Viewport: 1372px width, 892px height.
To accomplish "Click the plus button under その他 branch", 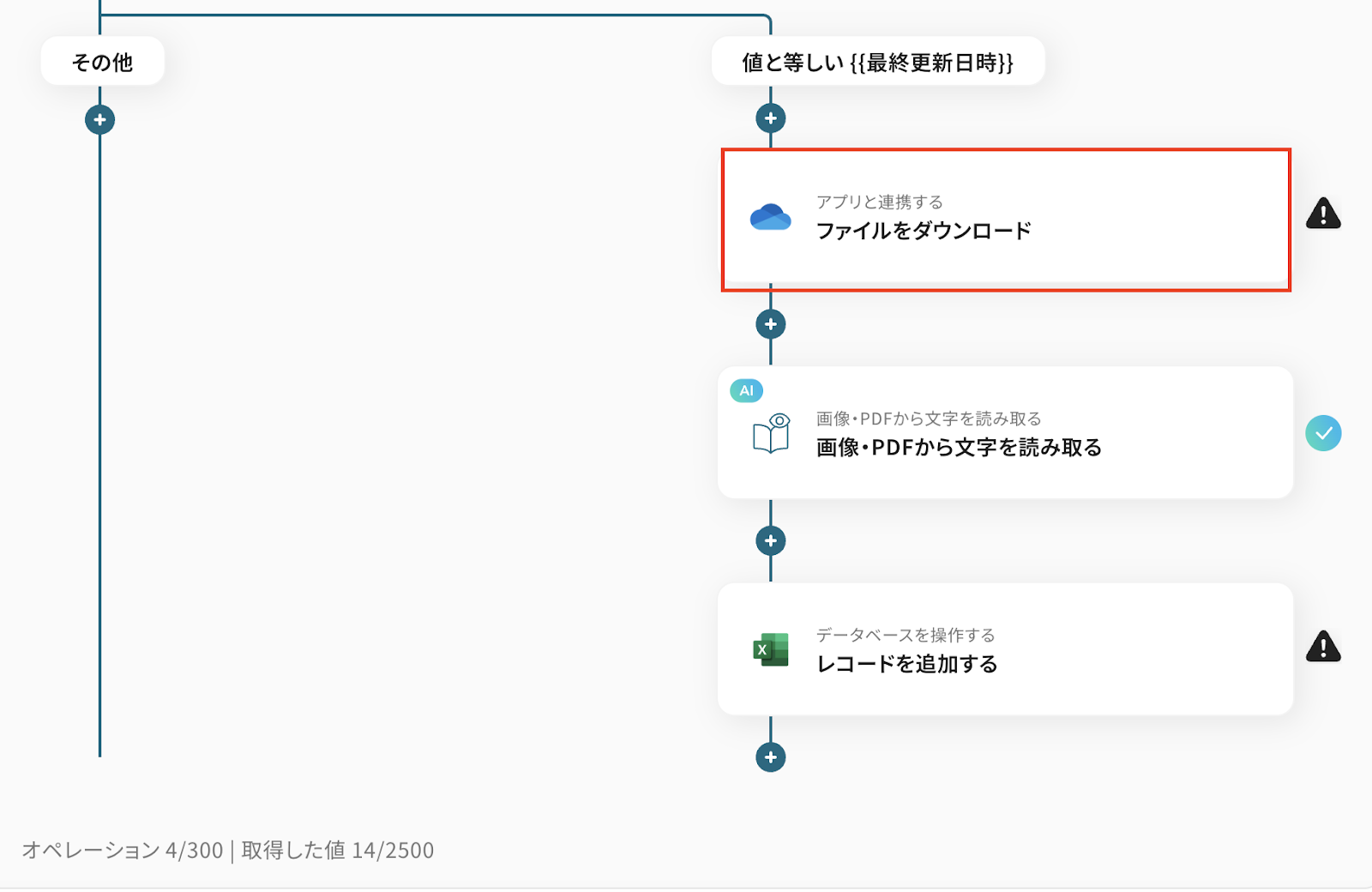I will click(100, 119).
